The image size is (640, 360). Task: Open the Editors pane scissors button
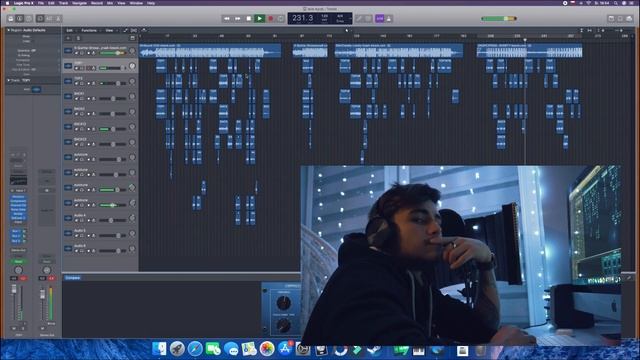pos(58,19)
